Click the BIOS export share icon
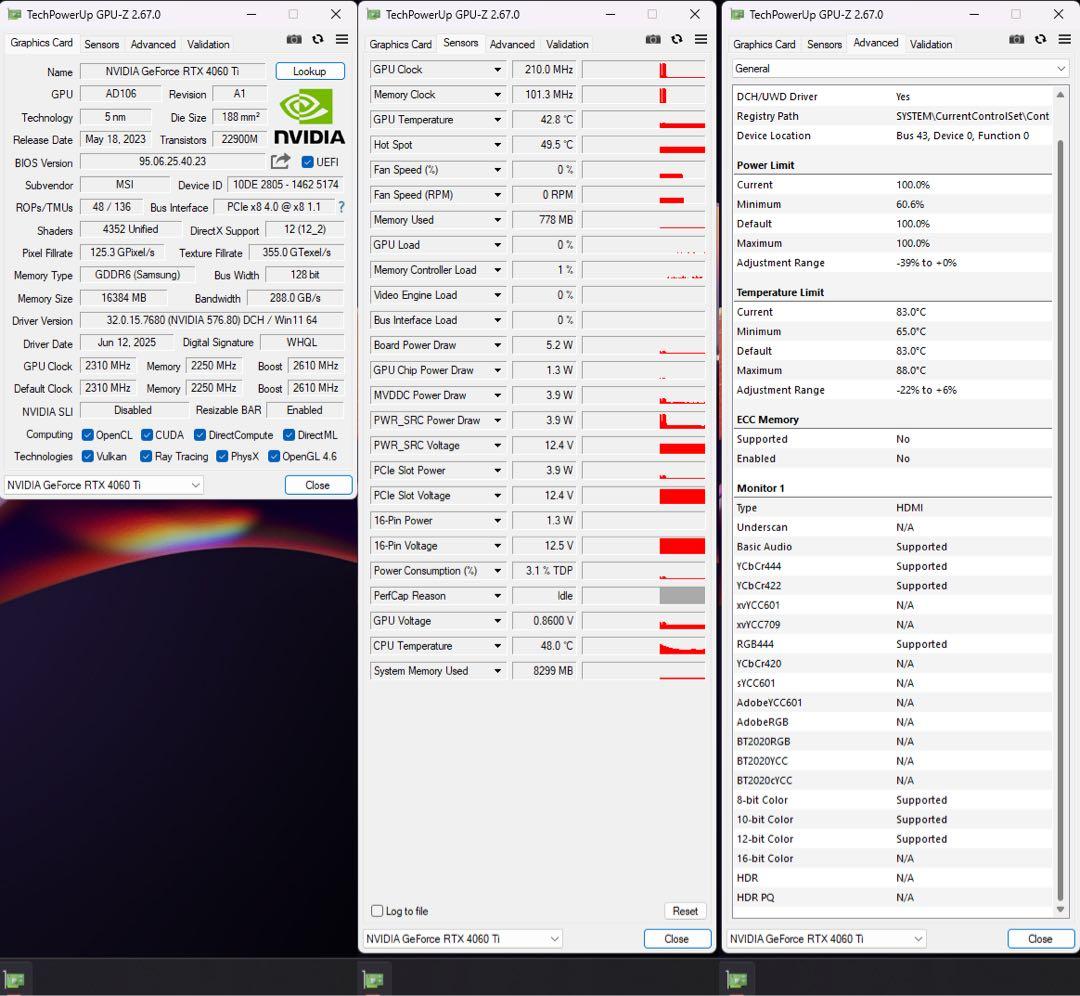 (x=280, y=161)
